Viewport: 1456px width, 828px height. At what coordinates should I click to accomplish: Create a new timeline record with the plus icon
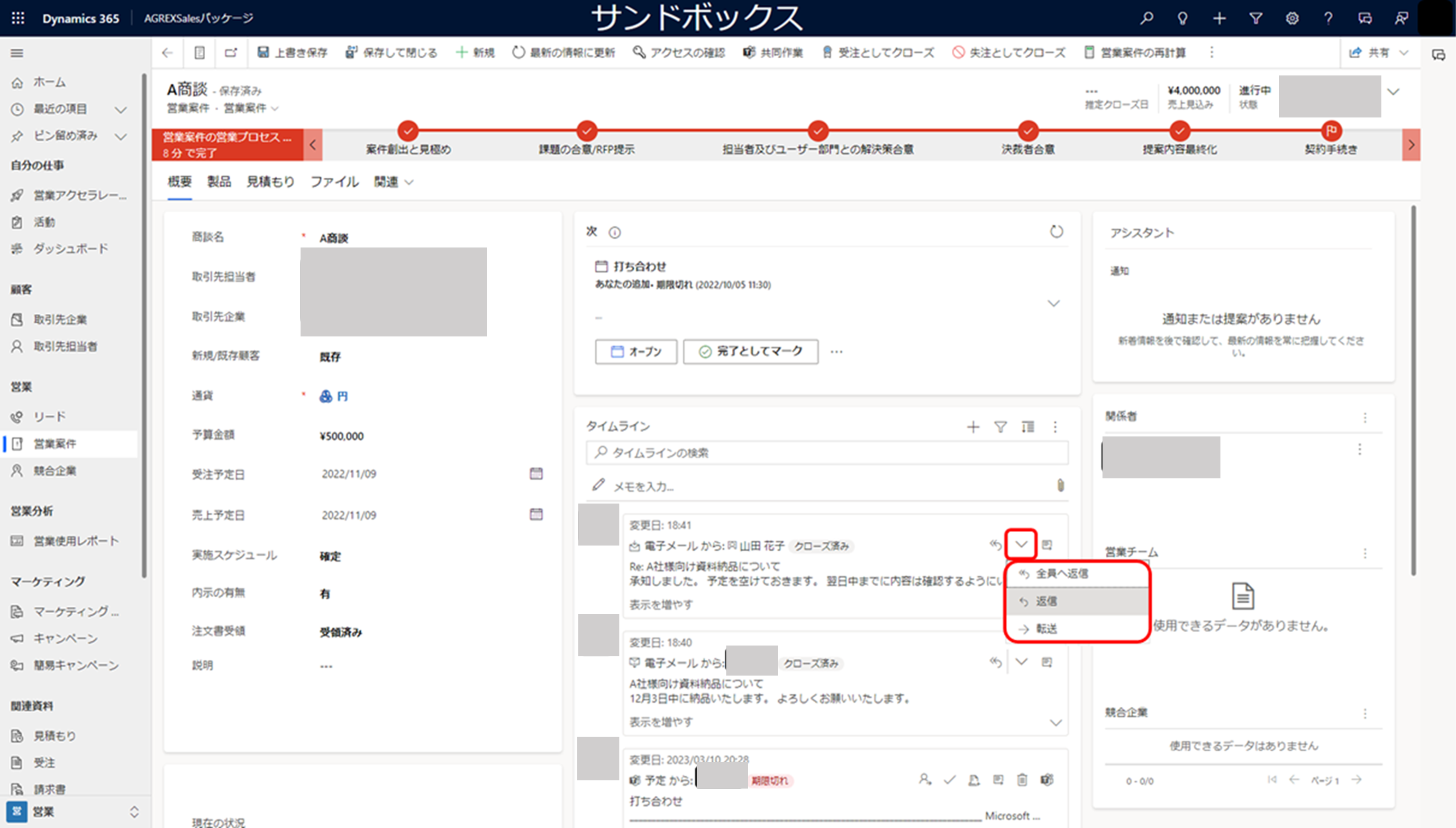pyautogui.click(x=974, y=427)
